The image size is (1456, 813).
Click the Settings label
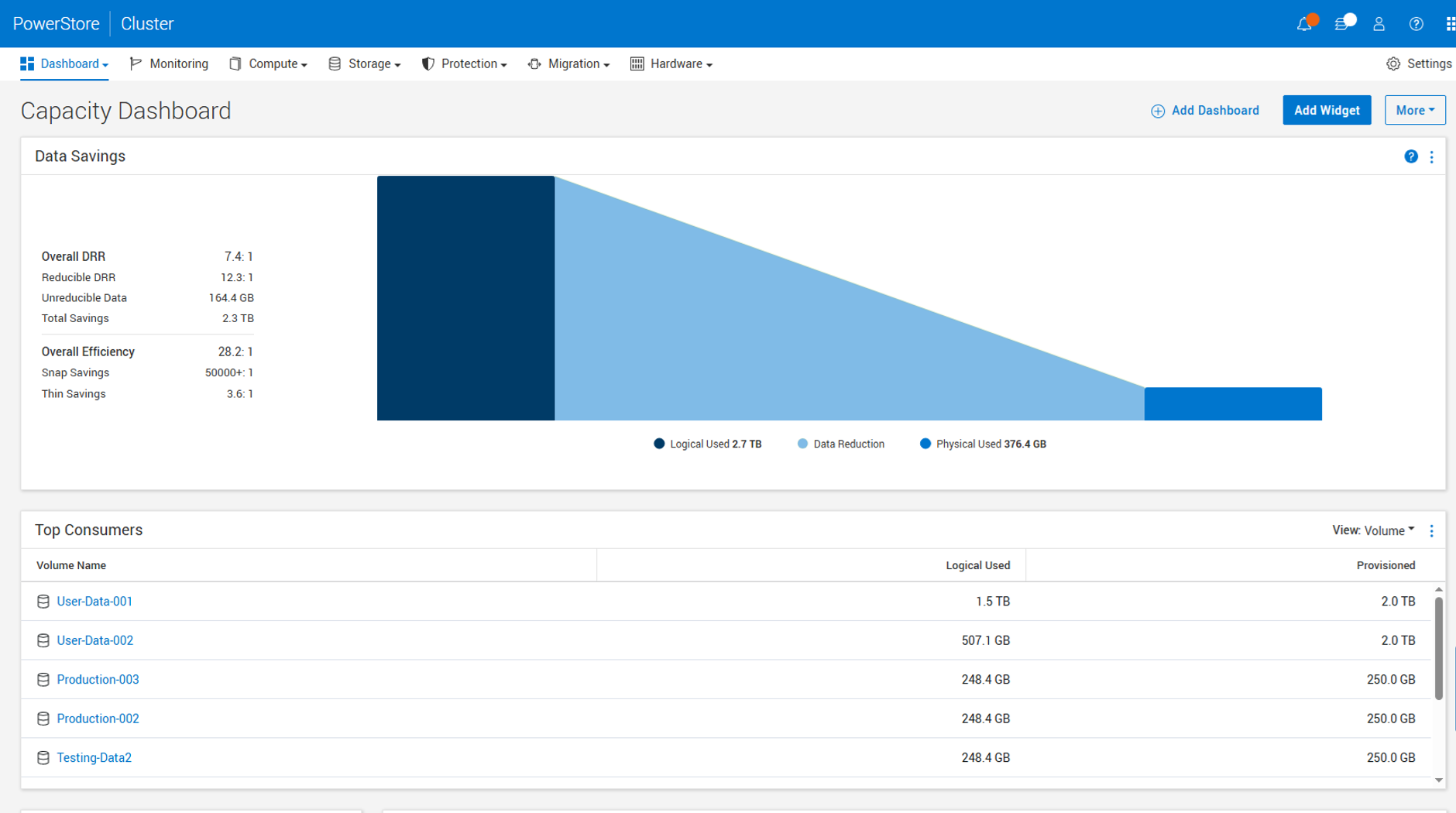pos(1429,63)
